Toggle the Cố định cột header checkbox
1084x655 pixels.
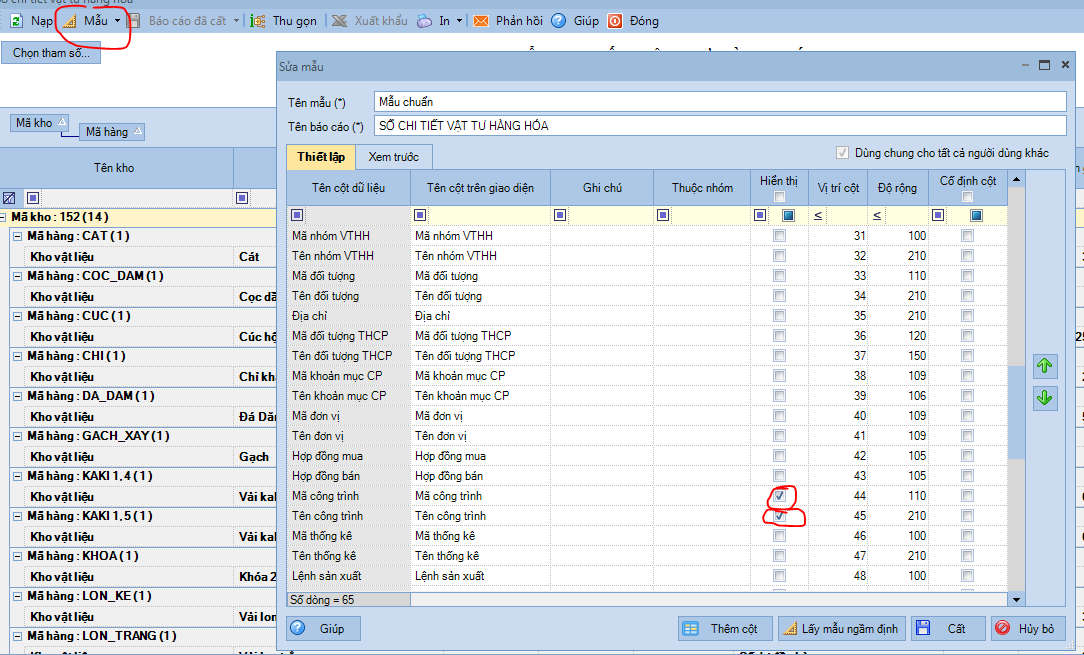tap(967, 197)
